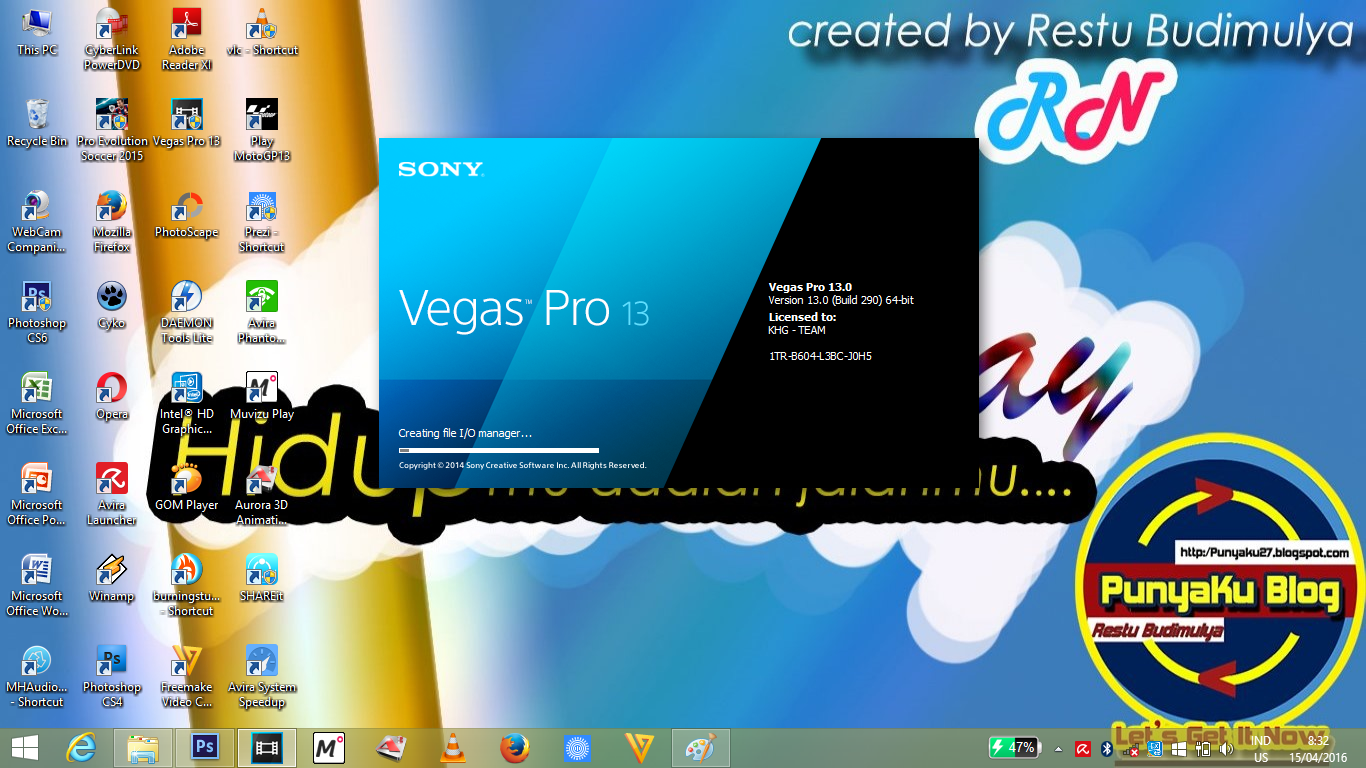Open Firefox from the taskbar

pos(515,748)
